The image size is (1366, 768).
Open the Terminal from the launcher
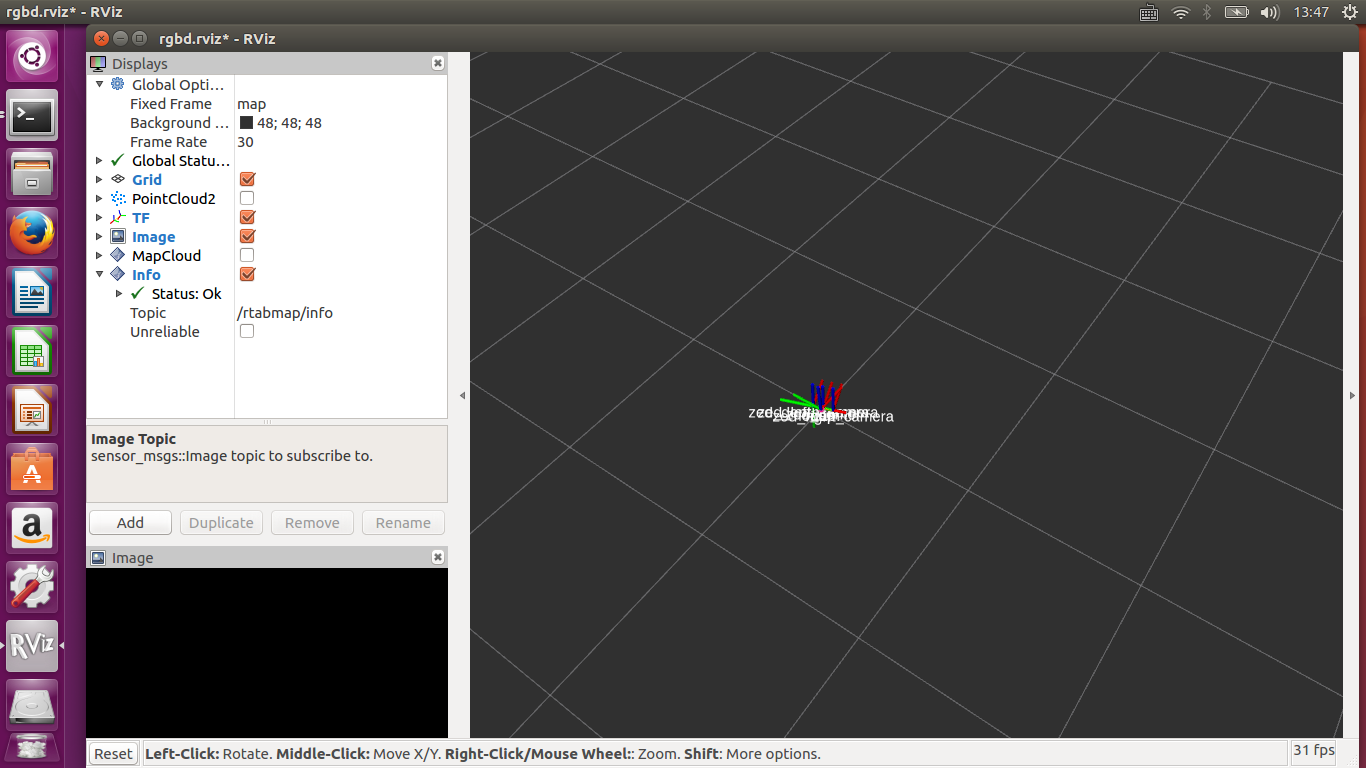[x=32, y=116]
